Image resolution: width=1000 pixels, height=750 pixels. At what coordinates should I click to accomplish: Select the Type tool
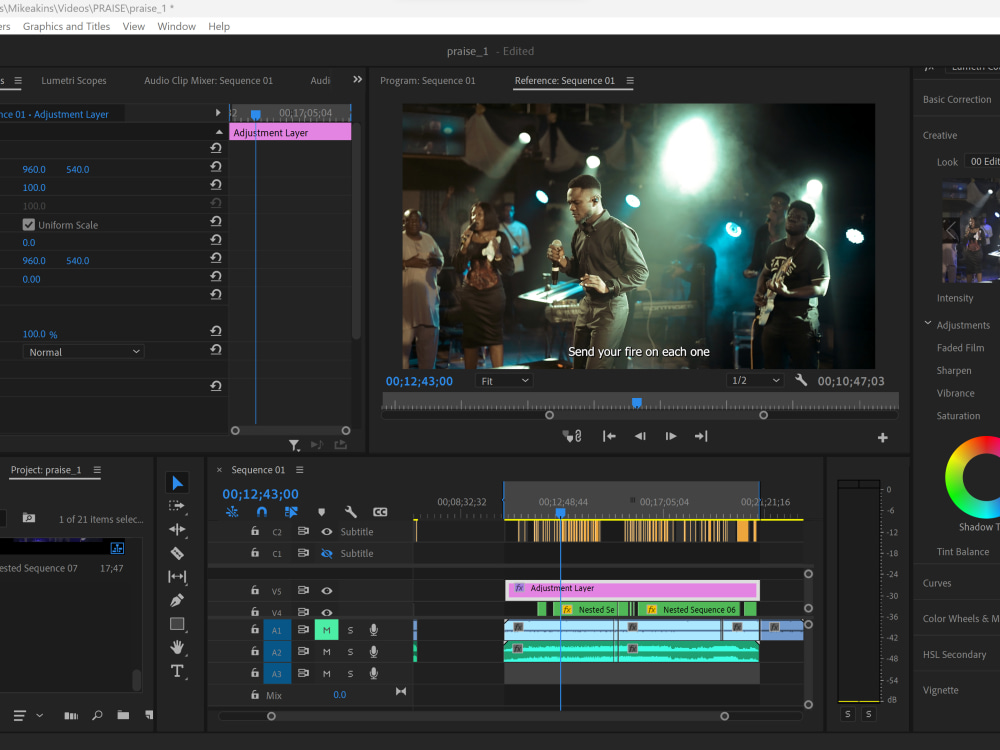click(177, 671)
